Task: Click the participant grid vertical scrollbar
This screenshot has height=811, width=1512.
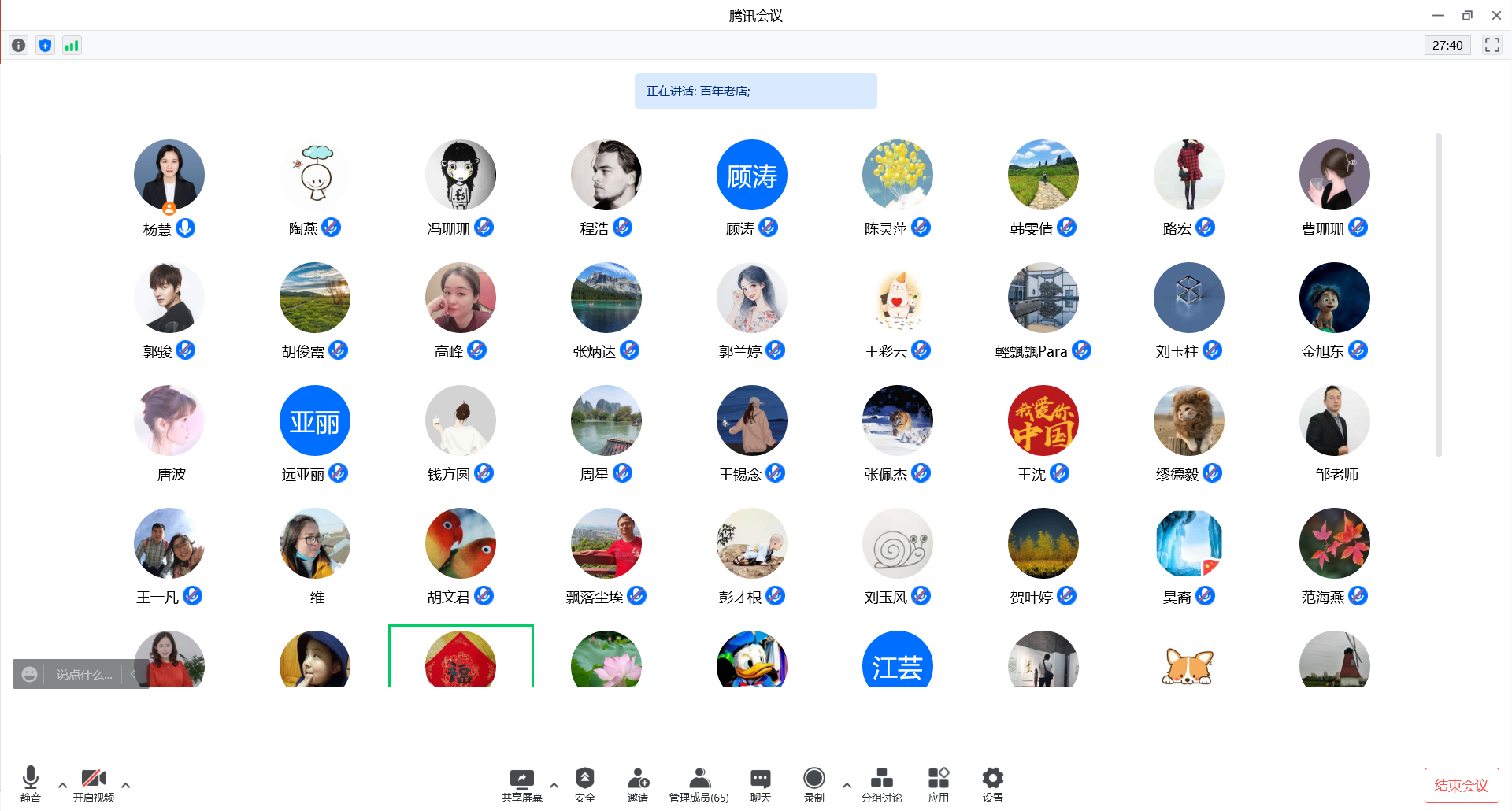Action: point(1438,295)
